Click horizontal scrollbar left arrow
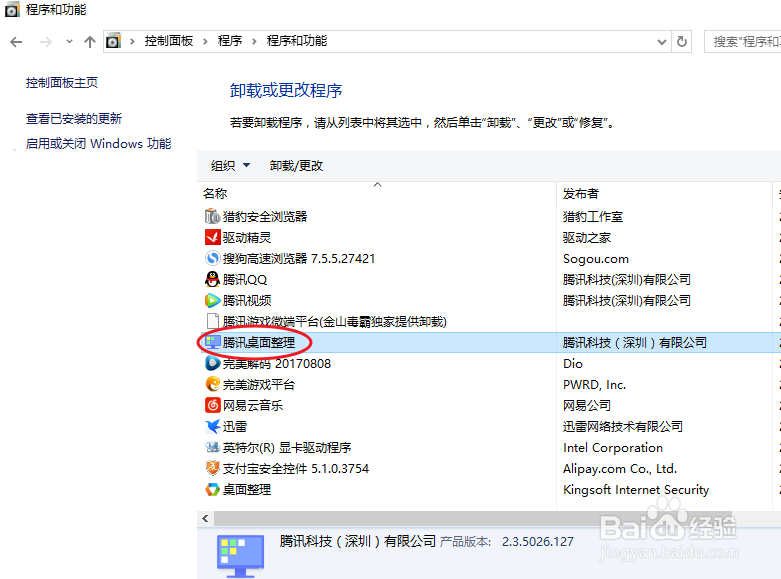Viewport: 781px width, 579px height. point(205,519)
